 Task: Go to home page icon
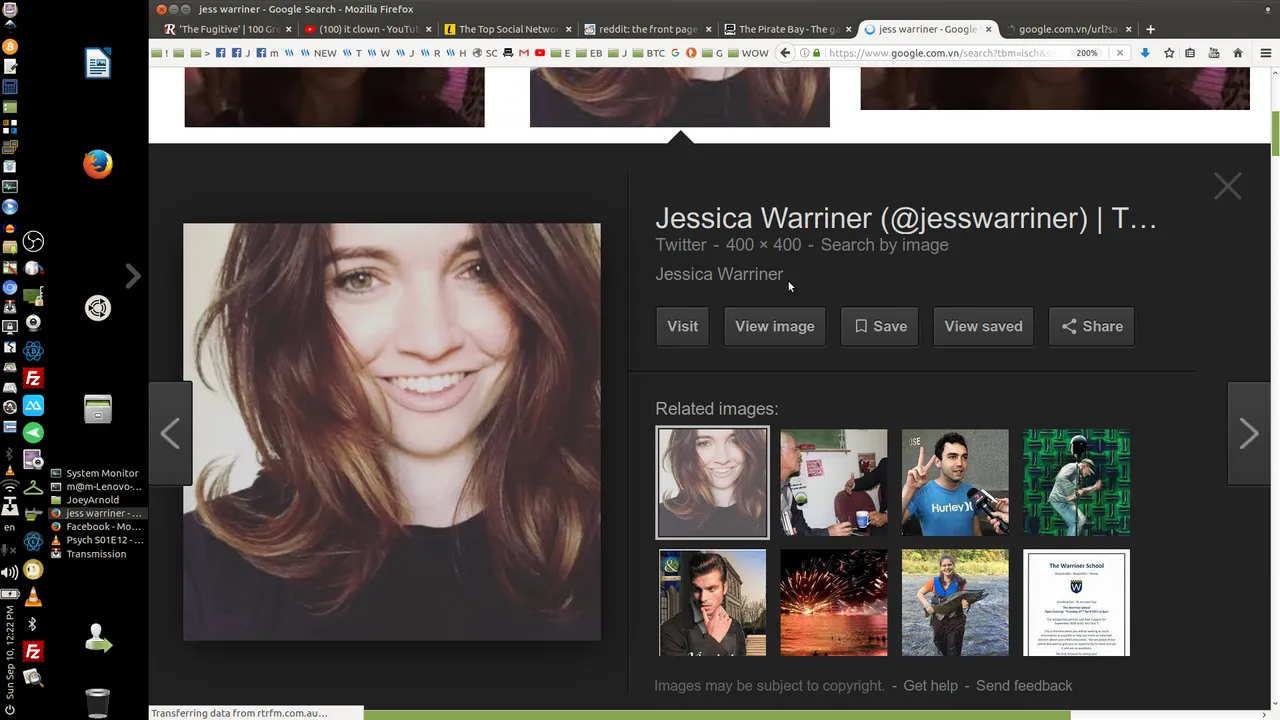pyautogui.click(x=1238, y=53)
